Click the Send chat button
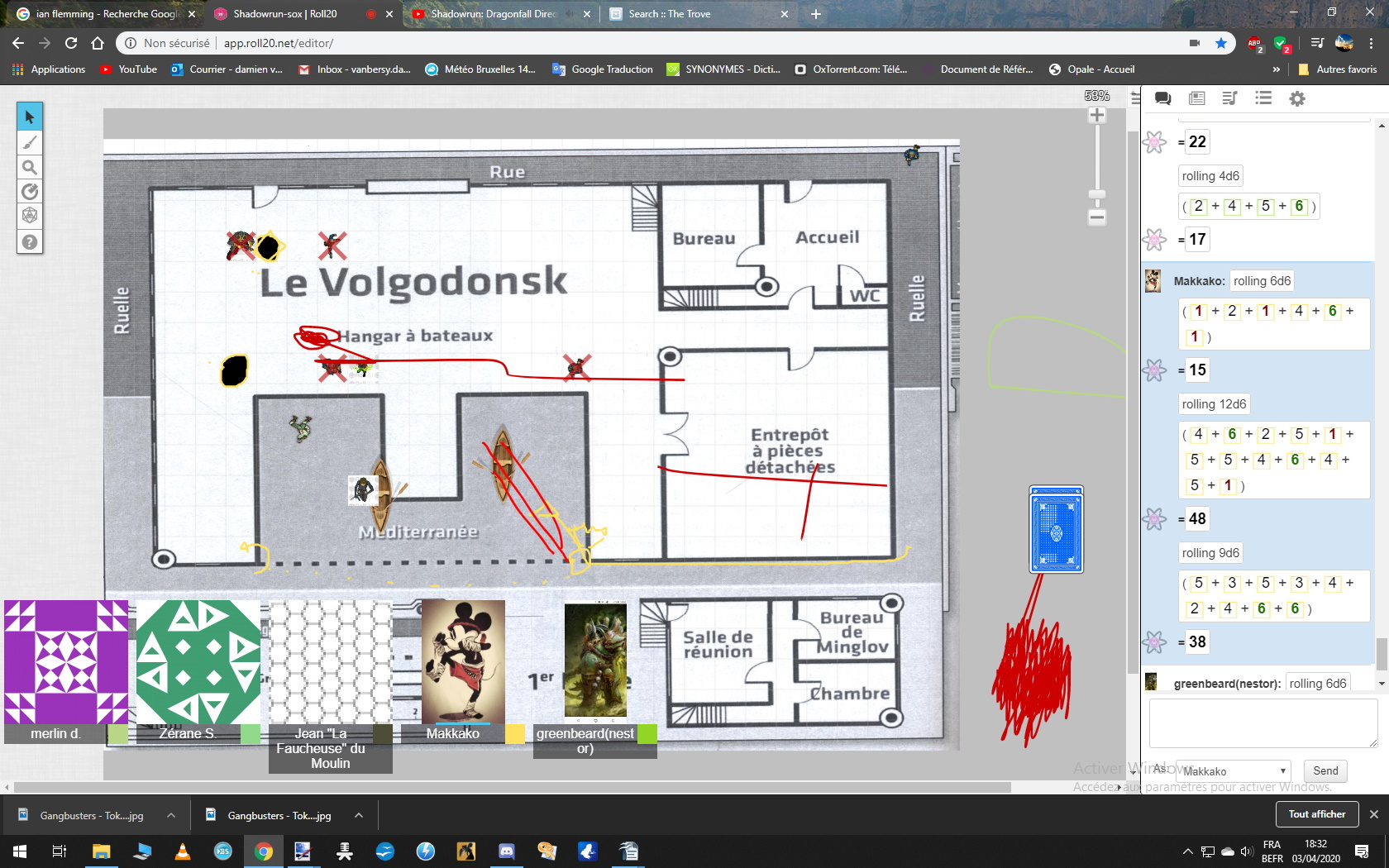The width and height of the screenshot is (1389, 868). [x=1325, y=770]
